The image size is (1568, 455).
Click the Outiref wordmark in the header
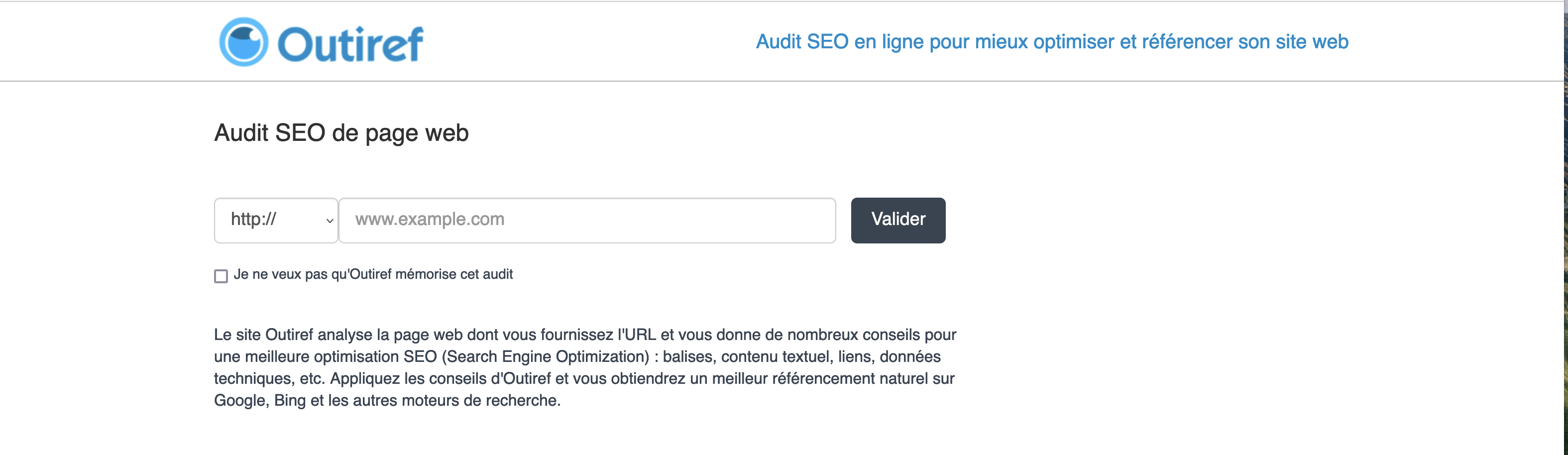click(350, 44)
